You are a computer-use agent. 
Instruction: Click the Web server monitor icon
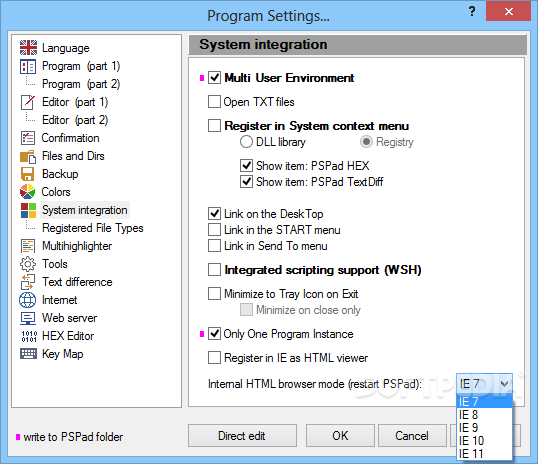click(28, 318)
